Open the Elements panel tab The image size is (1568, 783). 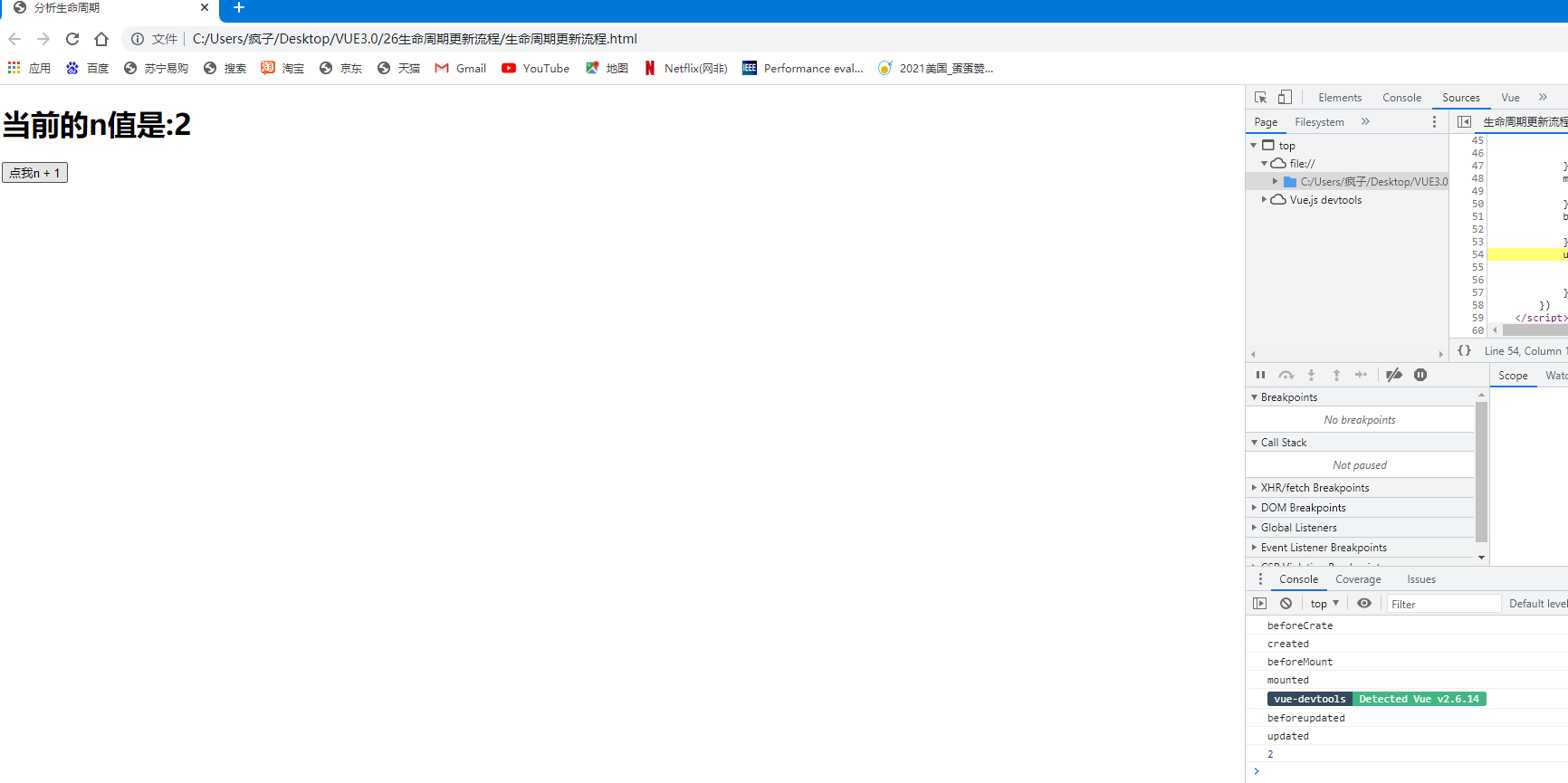pyautogui.click(x=1340, y=98)
